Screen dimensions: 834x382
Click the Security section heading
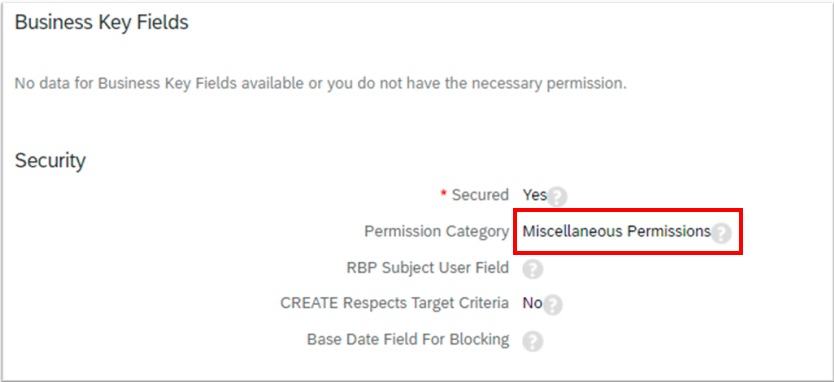click(50, 160)
